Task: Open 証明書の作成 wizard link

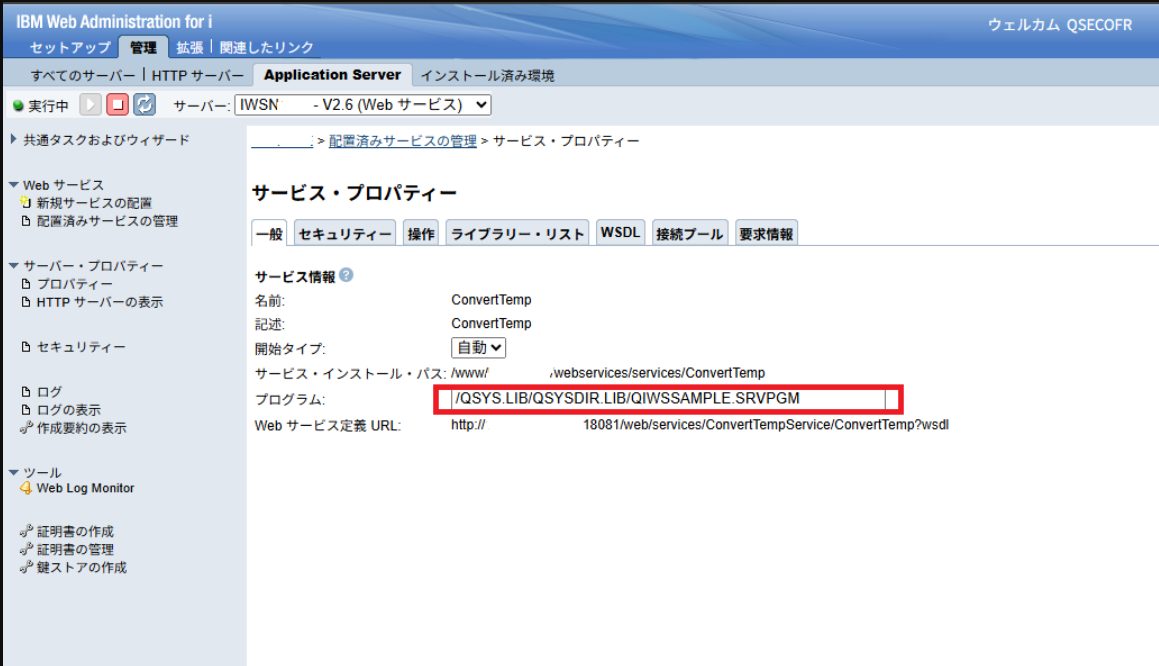Action: point(75,531)
